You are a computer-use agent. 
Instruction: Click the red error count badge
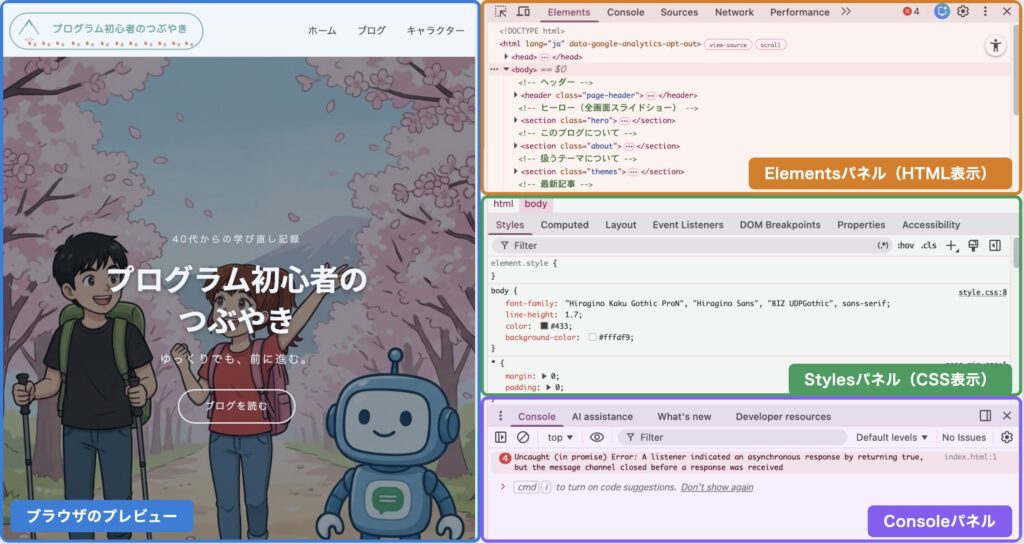coord(911,12)
